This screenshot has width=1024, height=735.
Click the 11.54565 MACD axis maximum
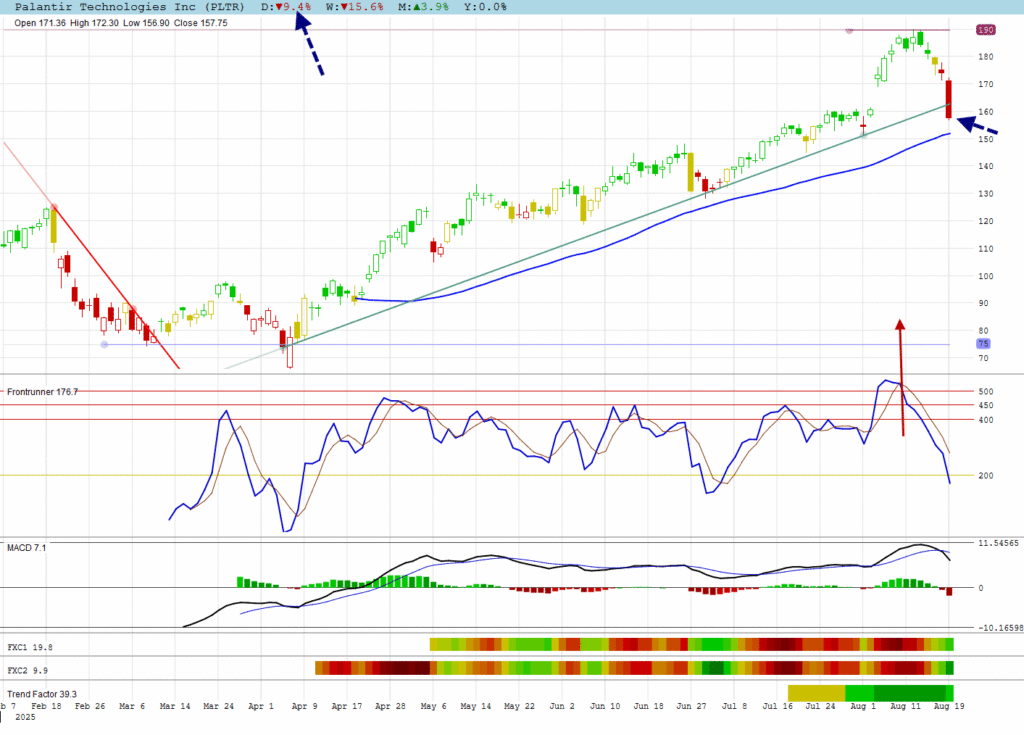(x=998, y=543)
